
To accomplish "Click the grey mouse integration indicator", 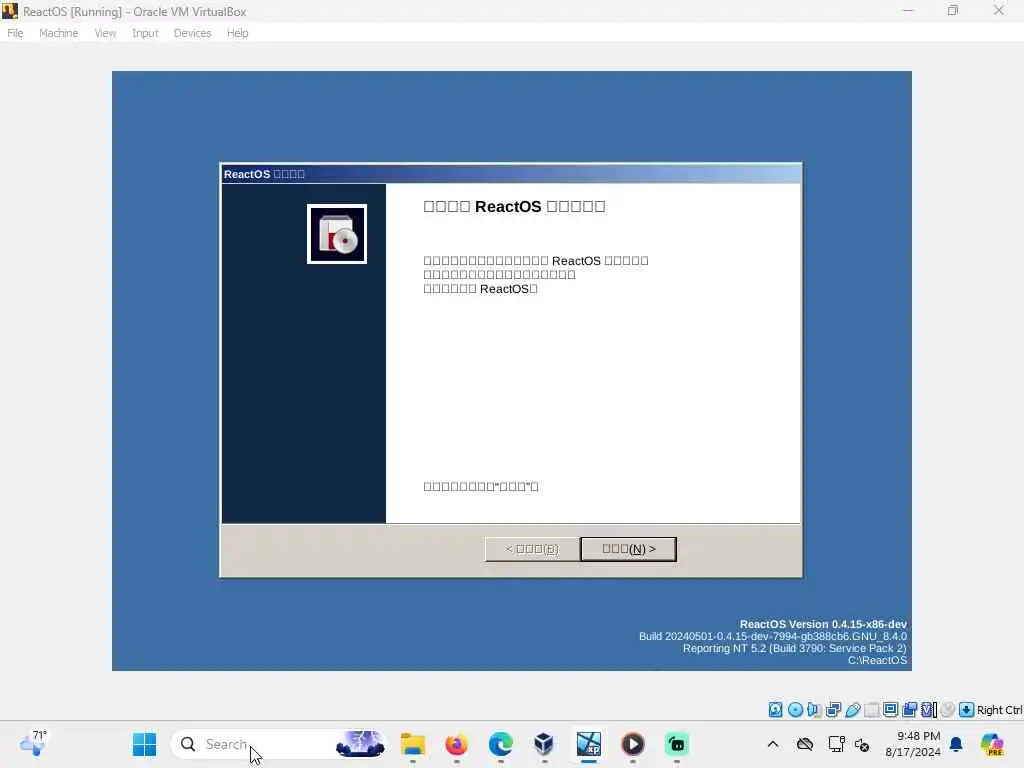I will click(x=948, y=710).
